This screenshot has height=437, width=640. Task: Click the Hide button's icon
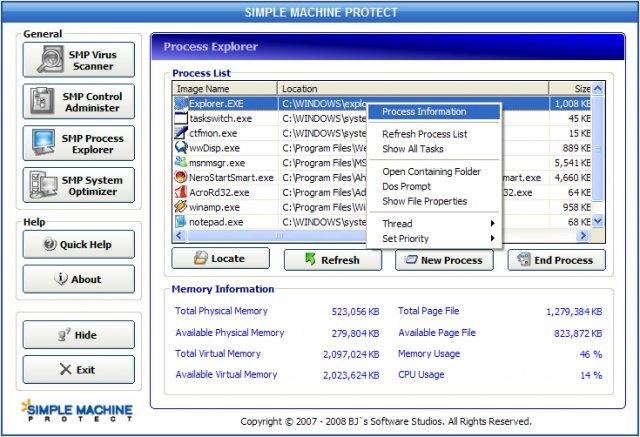pyautogui.click(x=64, y=334)
